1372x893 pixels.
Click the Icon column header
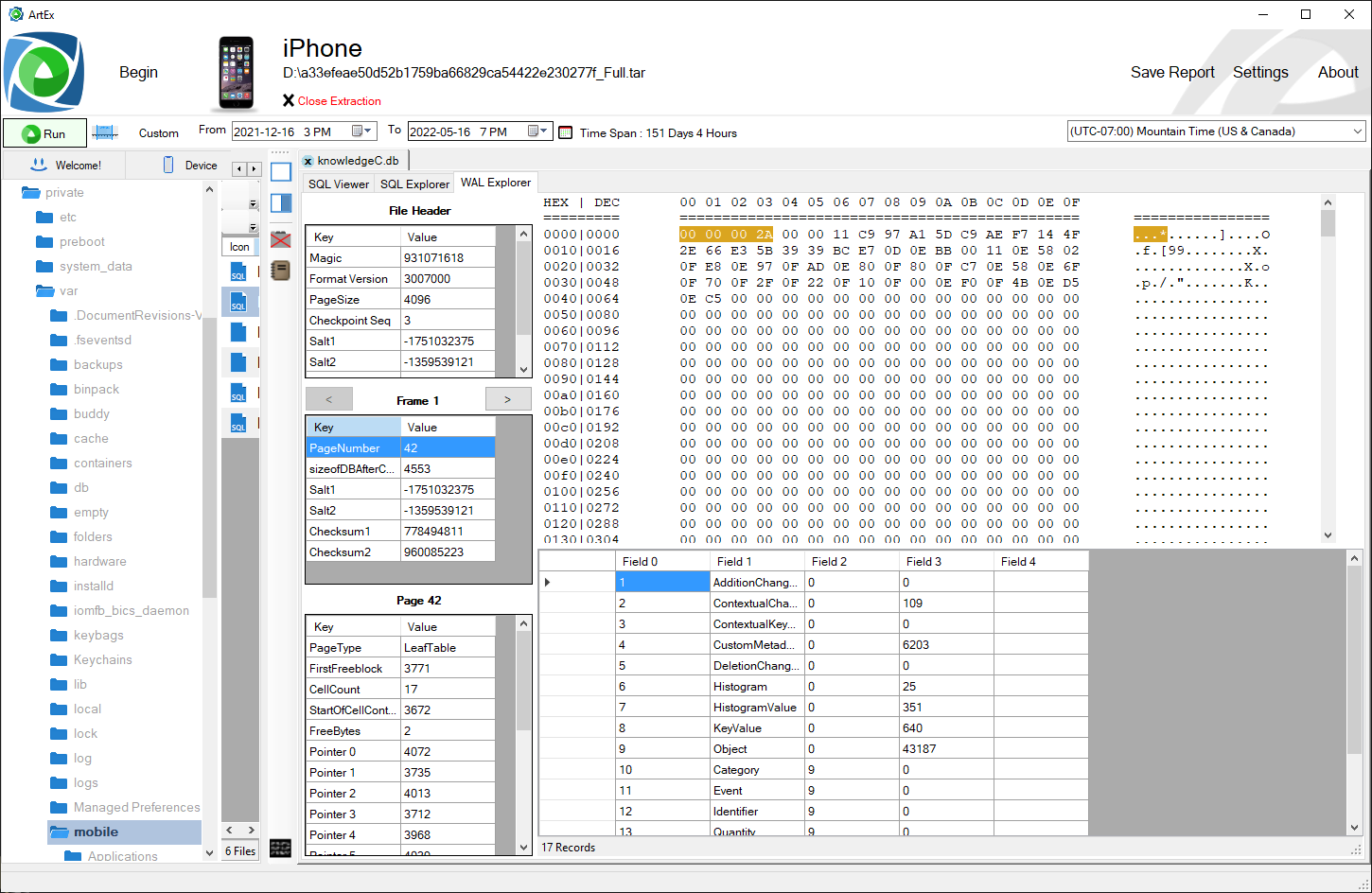click(239, 247)
